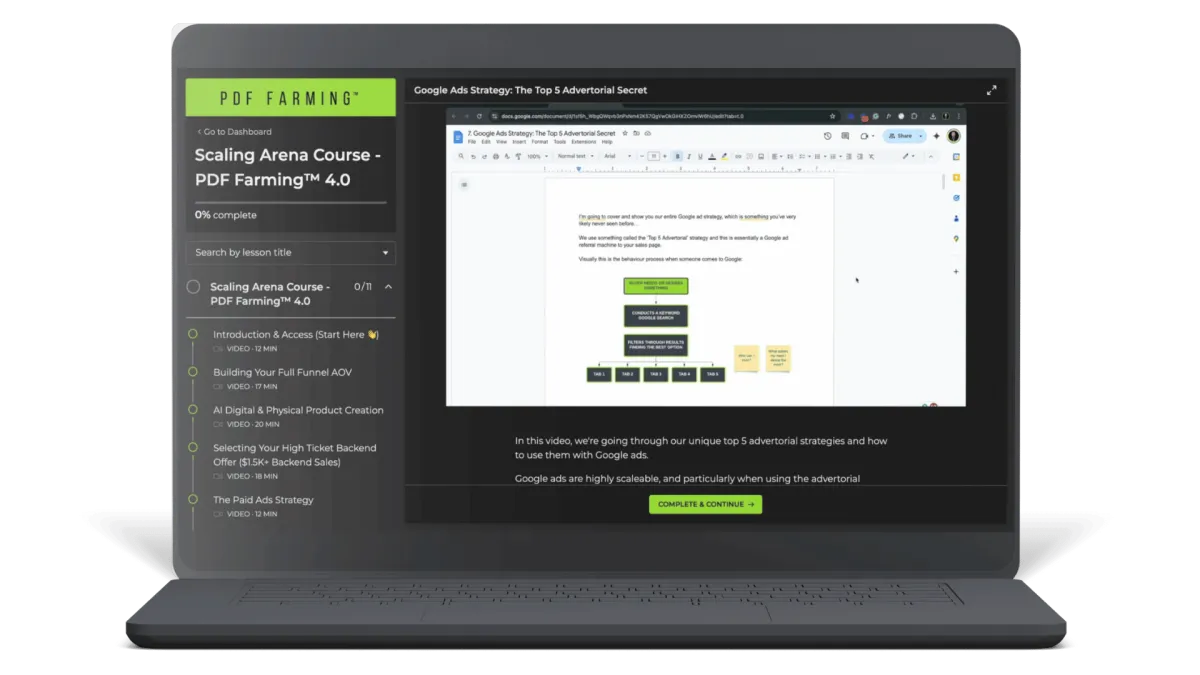Open the View menu in Google Docs
The width and height of the screenshot is (1200, 675).
[502, 142]
